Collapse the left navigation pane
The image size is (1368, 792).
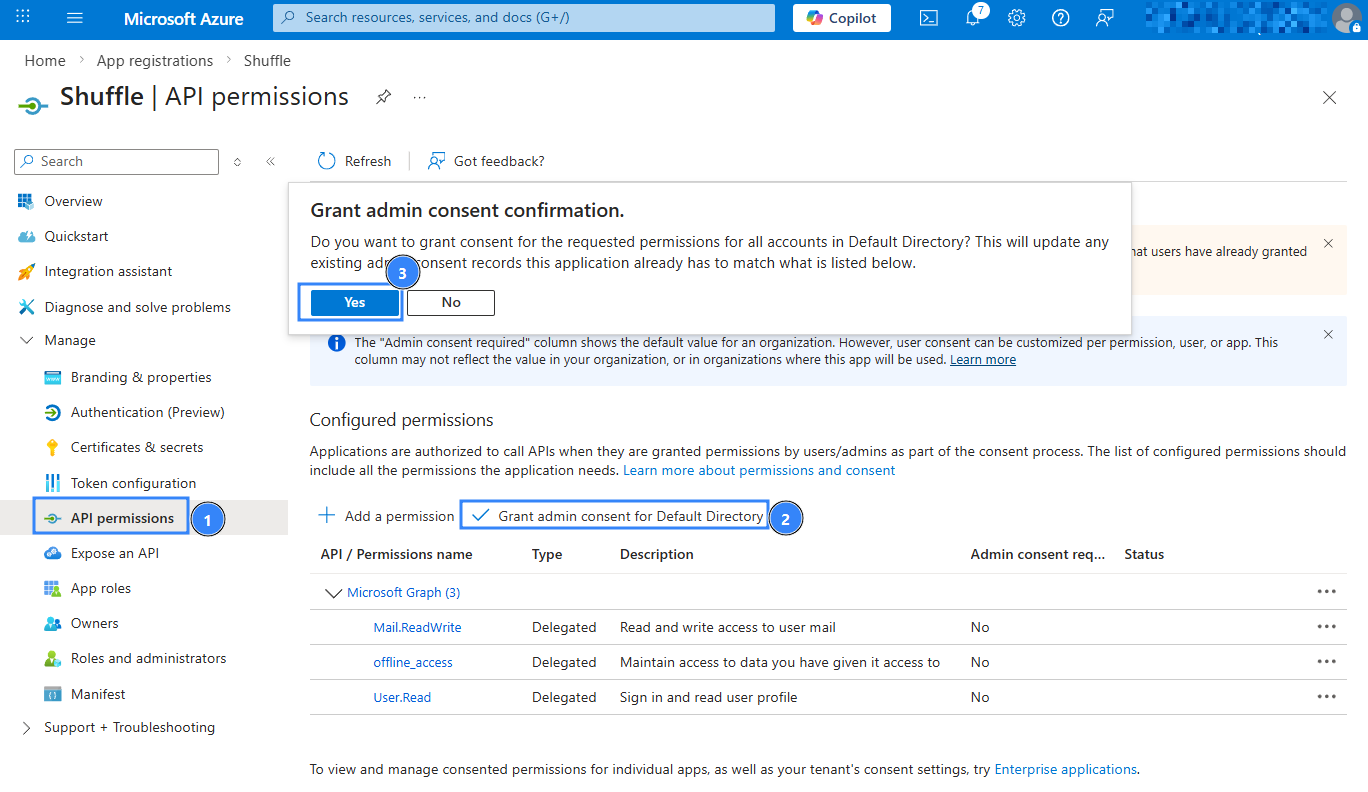click(x=270, y=161)
